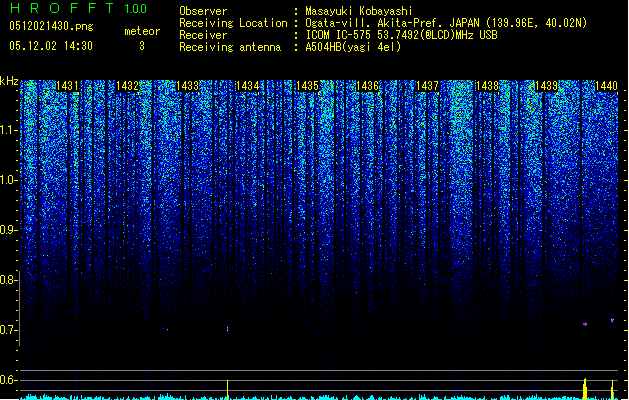This screenshot has width=629, height=400.
Task: Click the 0.6 frequency axis label
Action: point(8,380)
